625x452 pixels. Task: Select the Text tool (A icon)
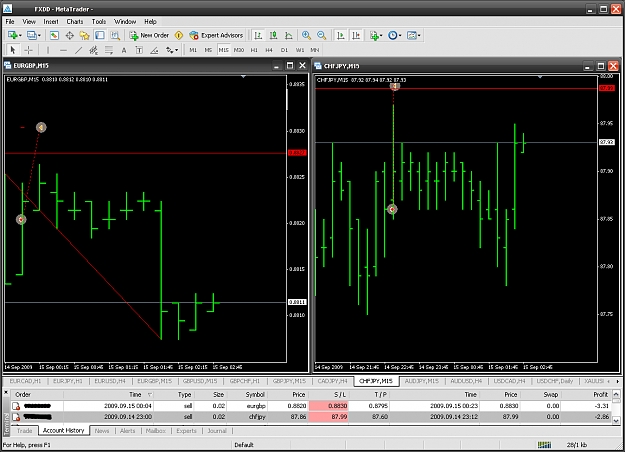coord(124,50)
